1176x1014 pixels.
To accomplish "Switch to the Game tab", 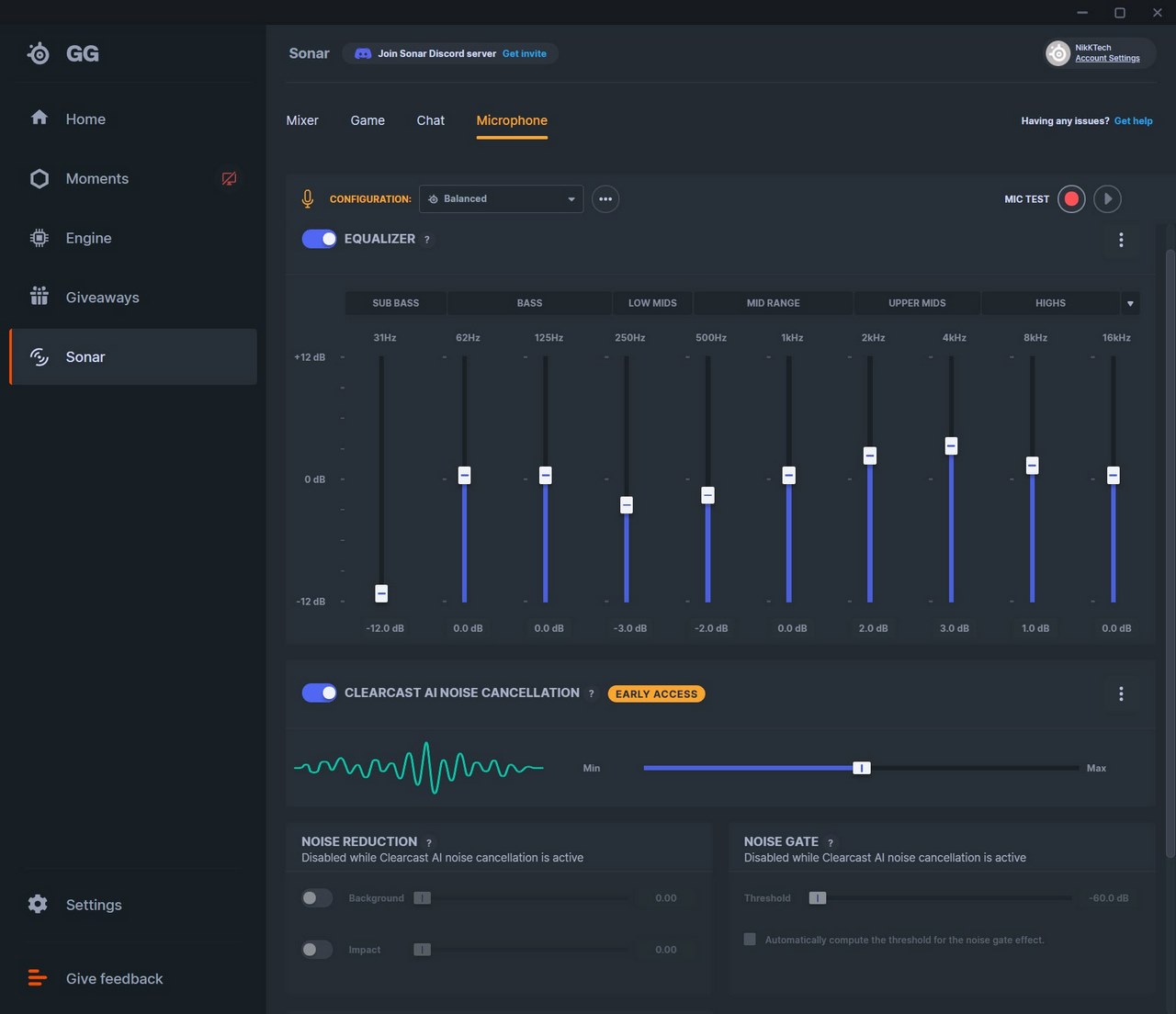I will tap(367, 120).
